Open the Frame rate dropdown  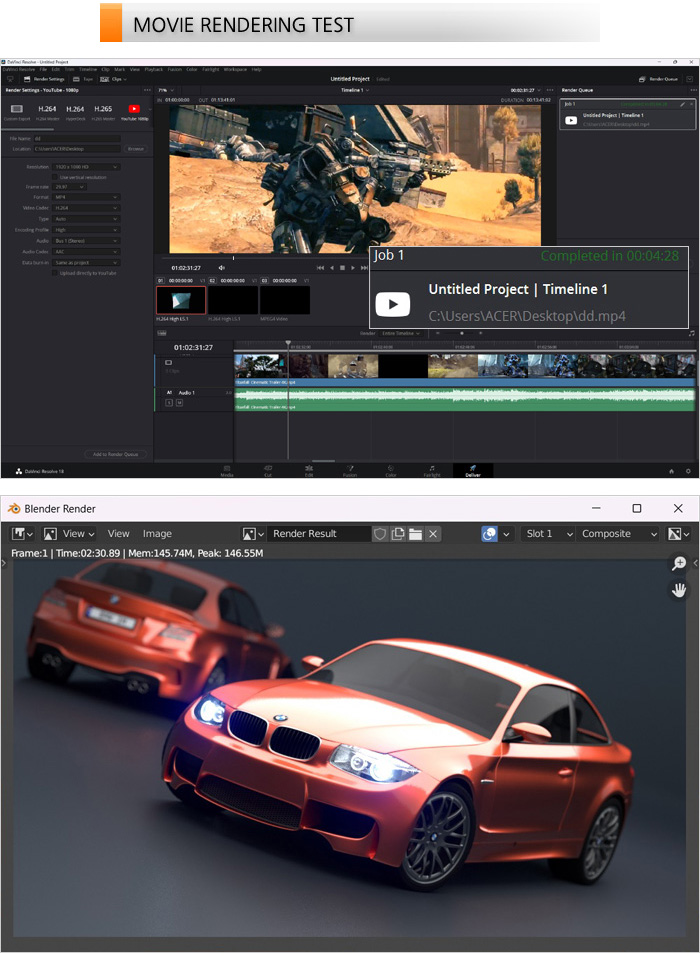pos(69,187)
